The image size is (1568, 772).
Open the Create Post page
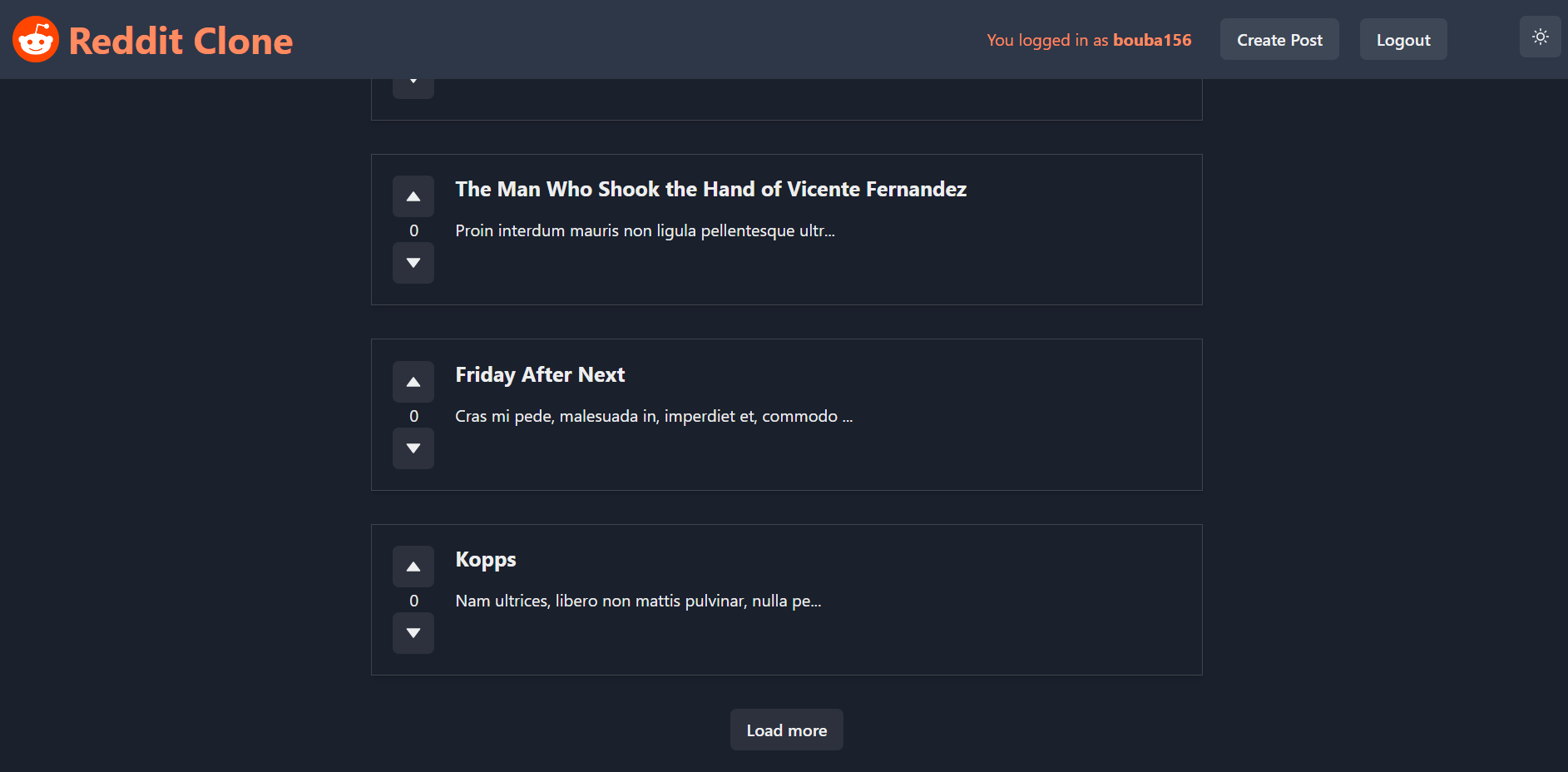point(1279,40)
